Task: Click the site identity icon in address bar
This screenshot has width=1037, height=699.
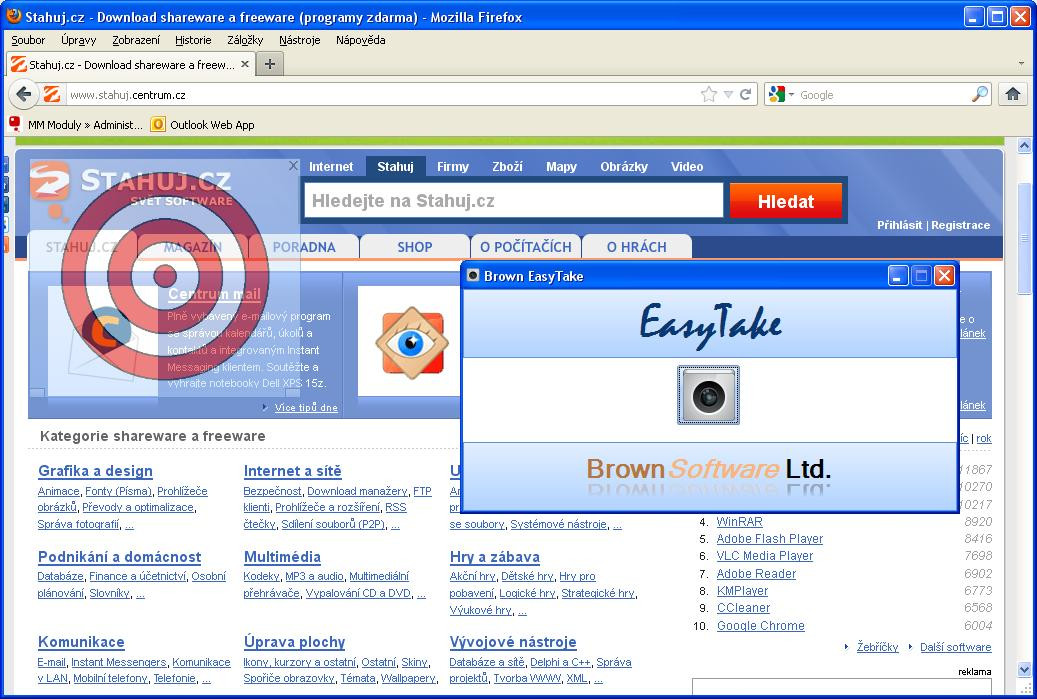Action: tap(52, 95)
